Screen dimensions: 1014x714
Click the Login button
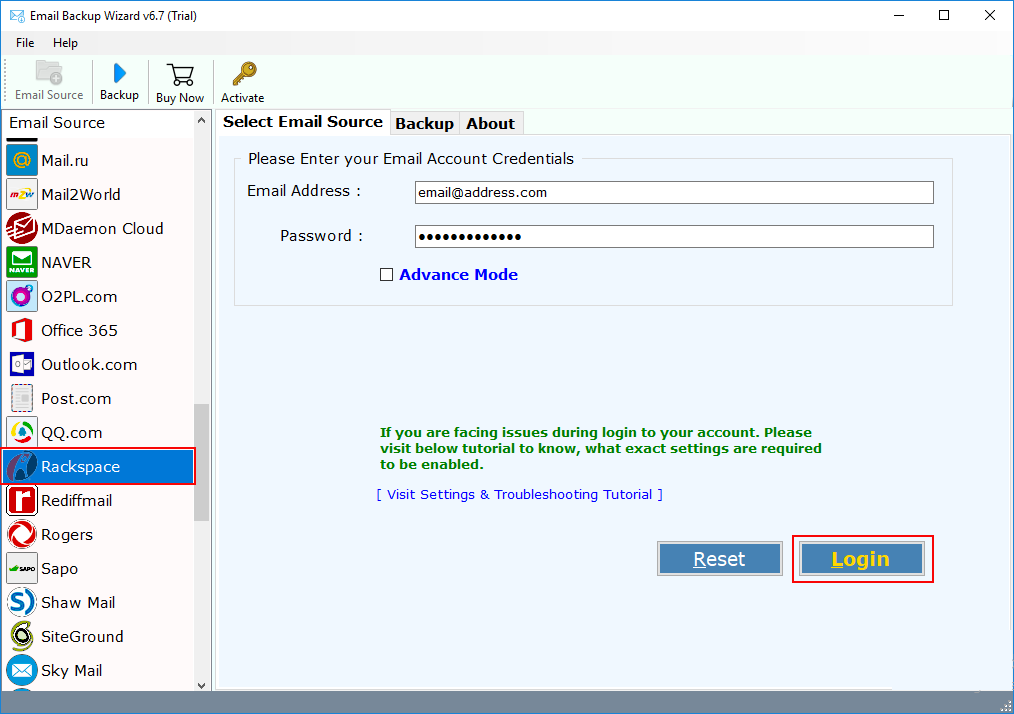tap(861, 559)
